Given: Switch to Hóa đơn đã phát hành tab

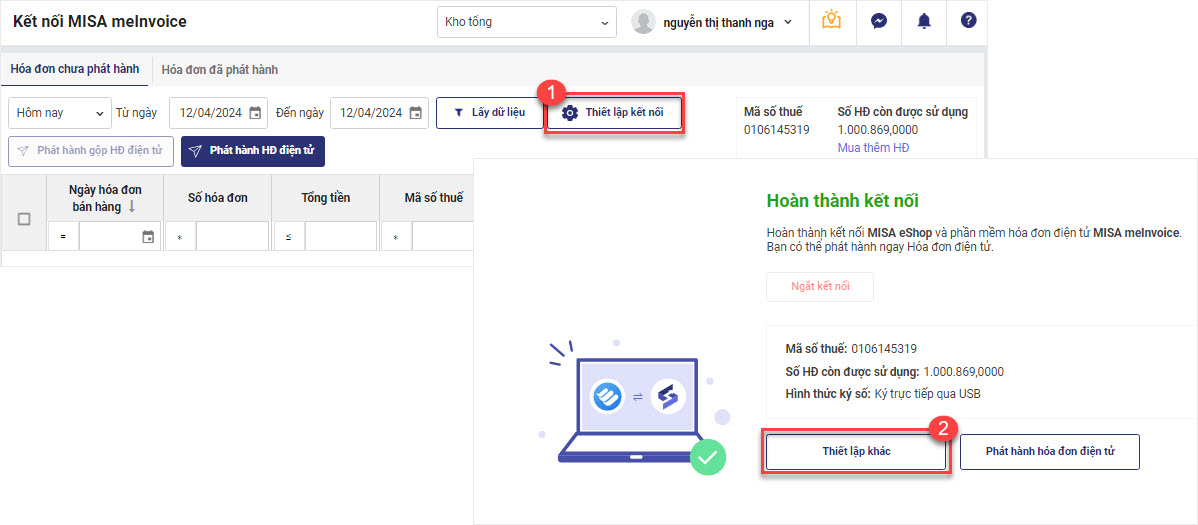Looking at the screenshot, I should point(220,70).
